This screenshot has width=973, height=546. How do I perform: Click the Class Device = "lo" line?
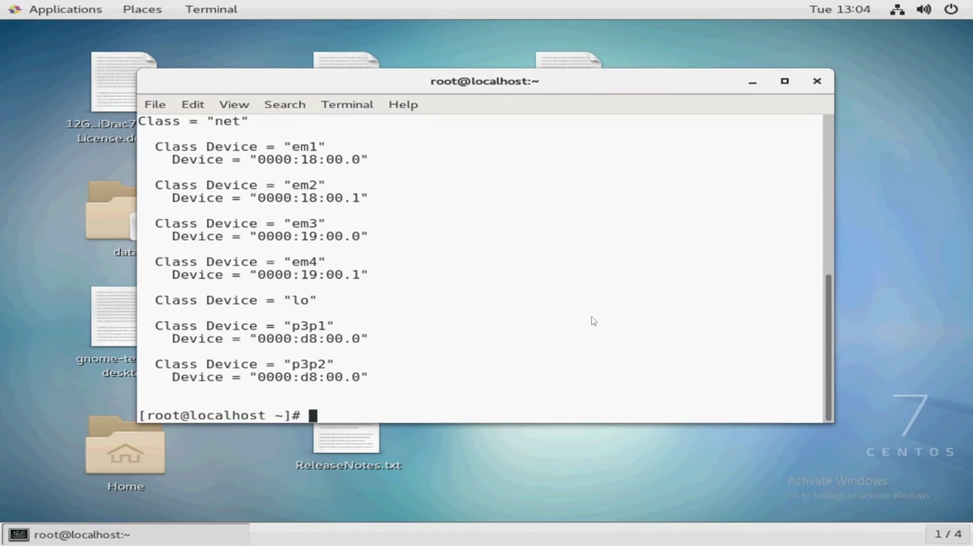pyautogui.click(x=236, y=300)
